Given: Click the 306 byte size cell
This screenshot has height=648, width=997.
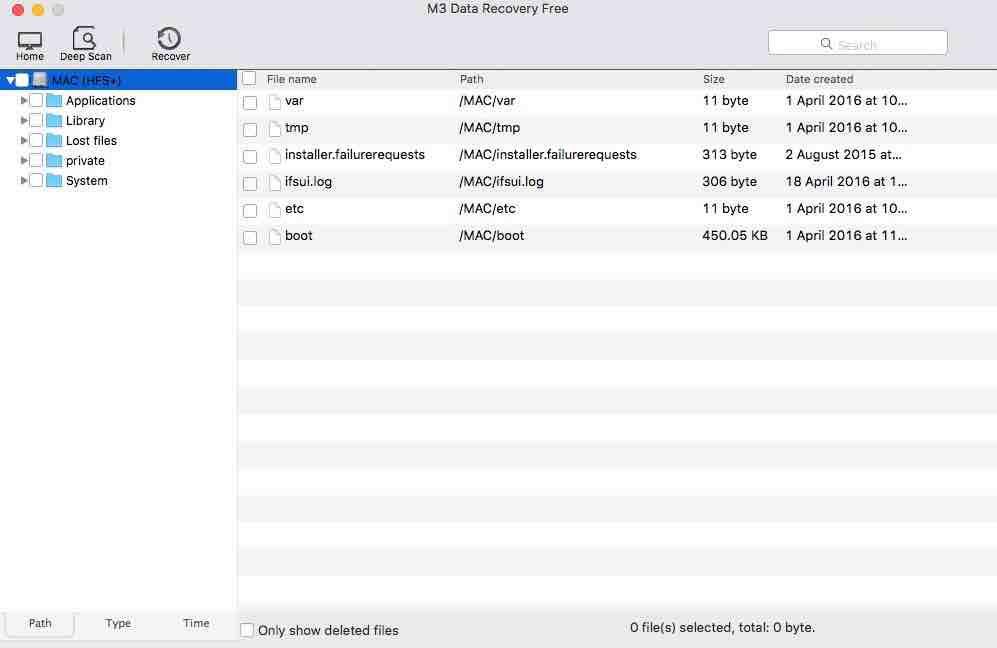Looking at the screenshot, I should pos(729,182).
